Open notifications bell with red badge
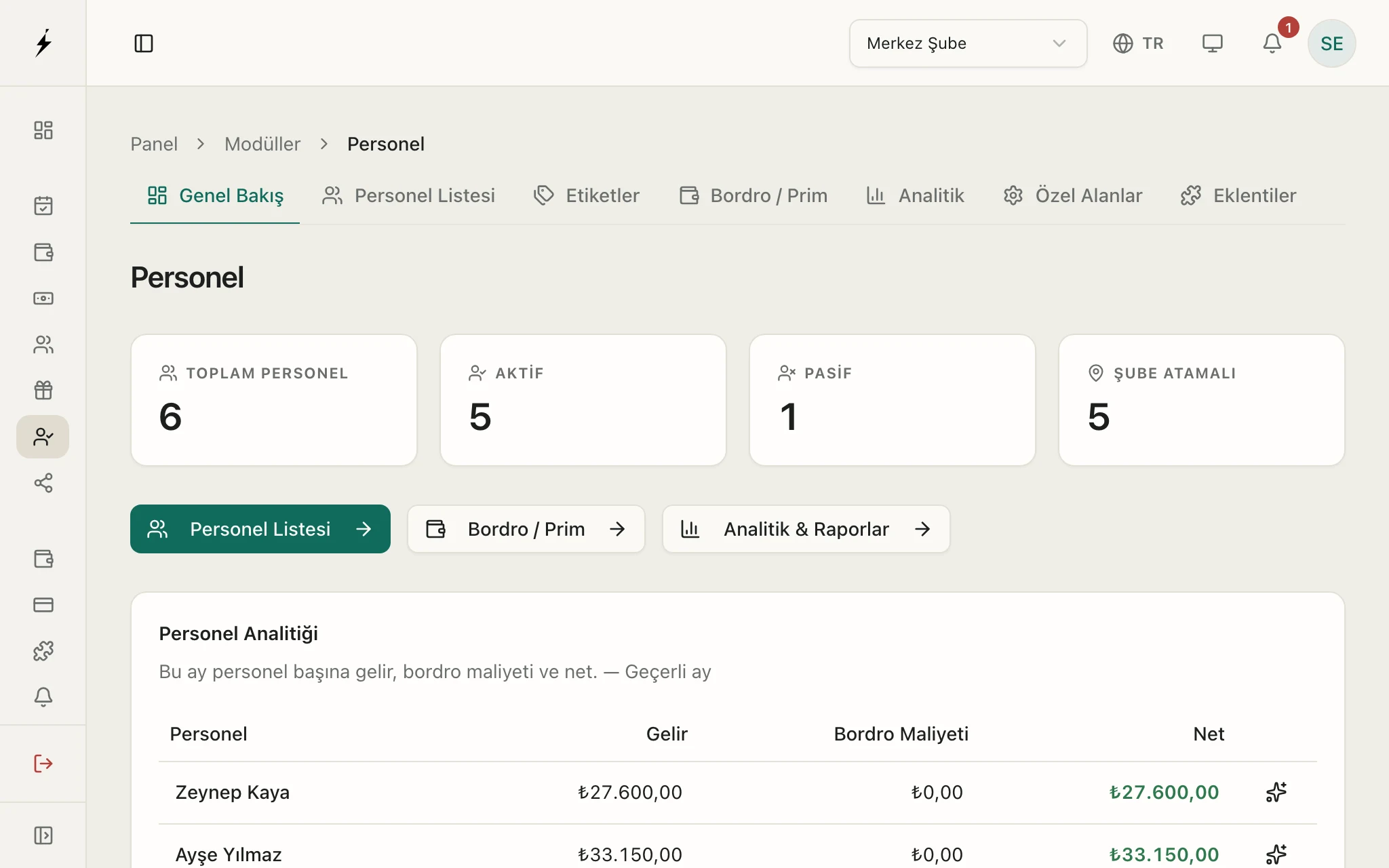This screenshot has width=1389, height=868. click(1272, 43)
